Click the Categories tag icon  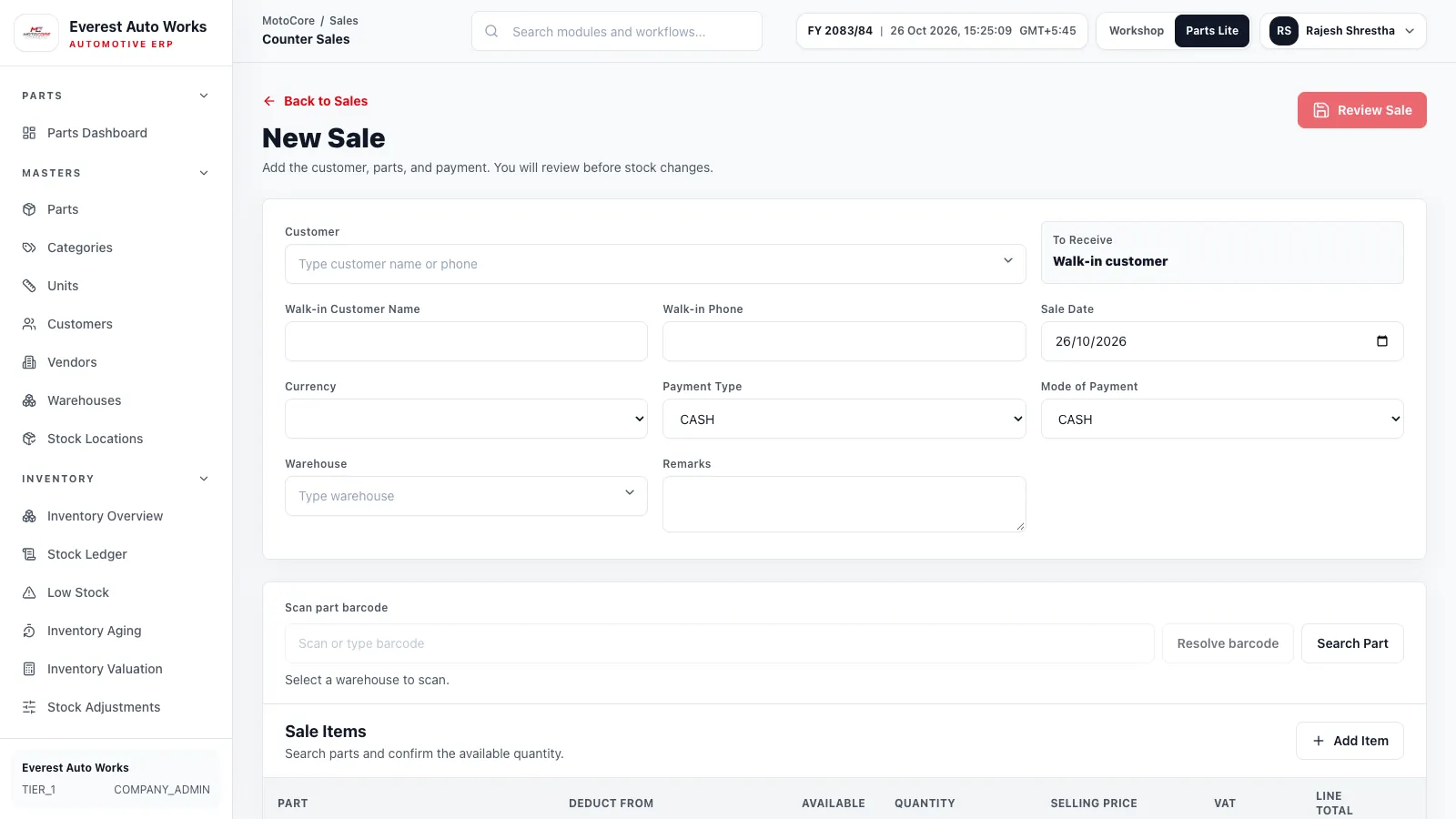[x=29, y=248]
